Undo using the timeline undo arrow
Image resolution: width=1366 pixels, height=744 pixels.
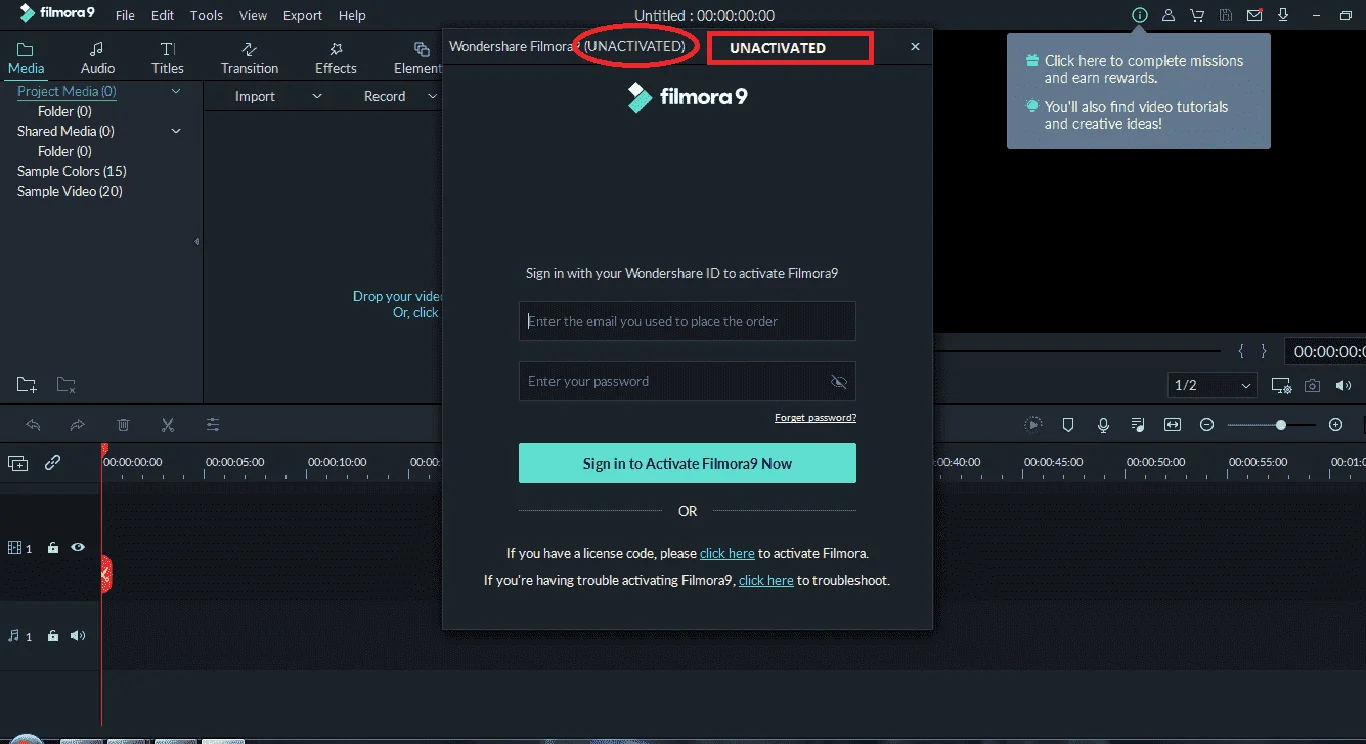33,424
